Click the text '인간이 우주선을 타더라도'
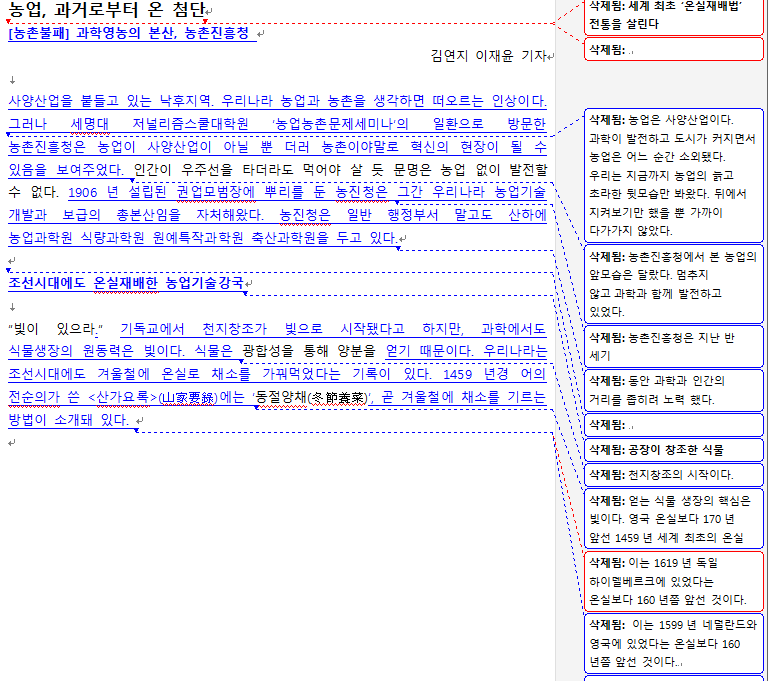Screen dimensions: 768x681 tap(213, 170)
